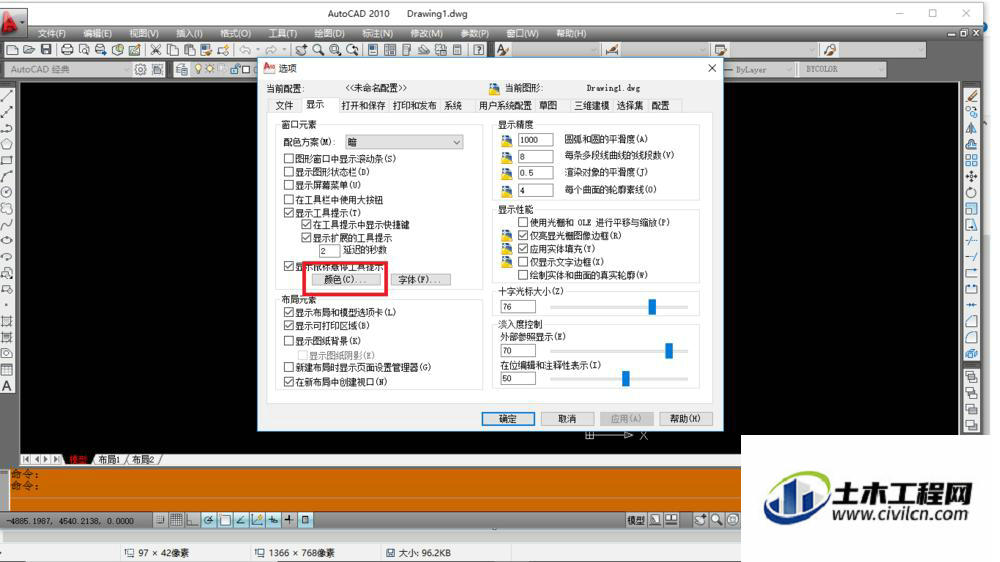
Task: Click the status bar zoom magnifier icon
Action: click(x=717, y=521)
